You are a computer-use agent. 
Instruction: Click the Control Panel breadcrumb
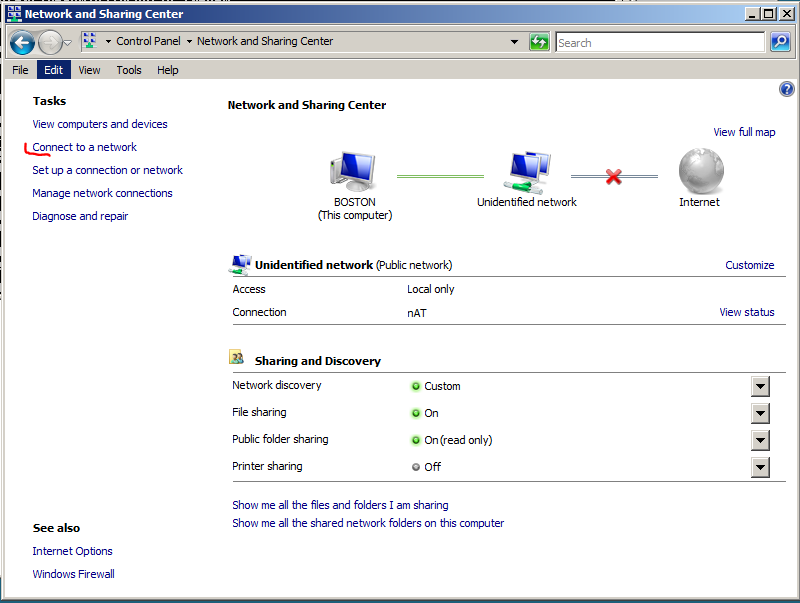148,41
